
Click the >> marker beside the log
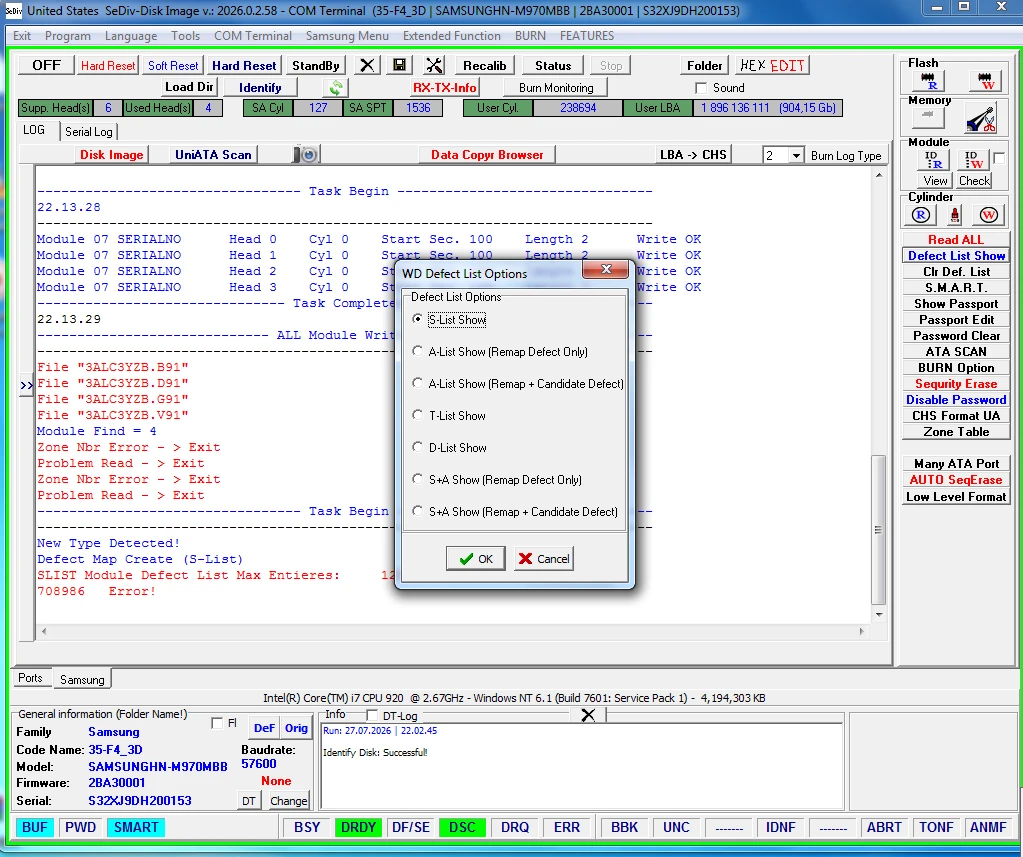26,385
